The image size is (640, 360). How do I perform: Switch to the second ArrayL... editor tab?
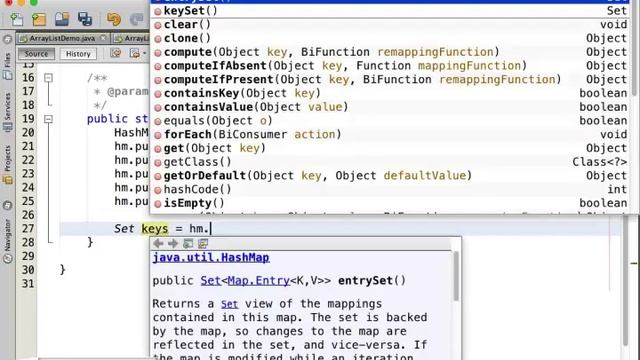point(131,38)
